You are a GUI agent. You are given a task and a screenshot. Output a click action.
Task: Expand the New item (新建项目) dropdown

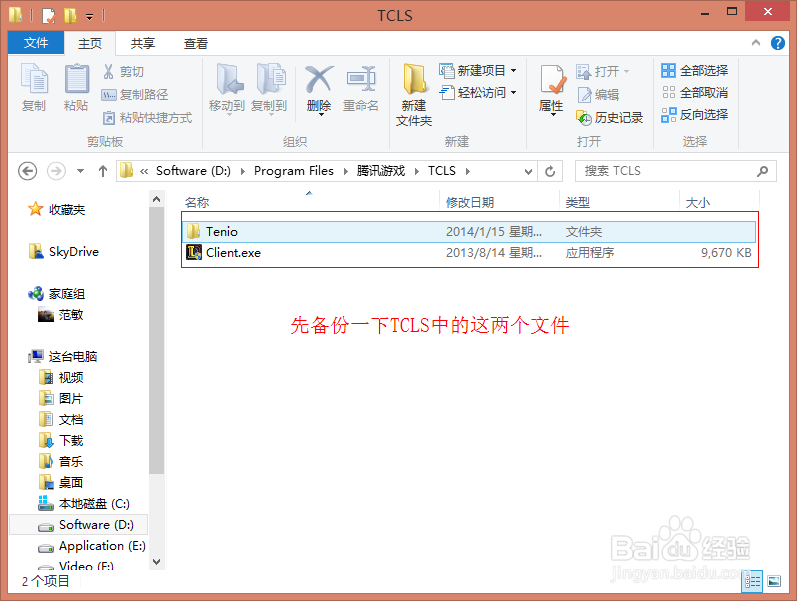click(513, 70)
